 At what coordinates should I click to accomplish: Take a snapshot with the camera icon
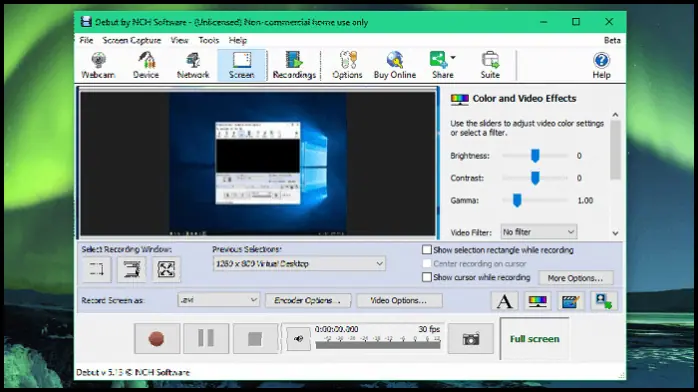(471, 339)
